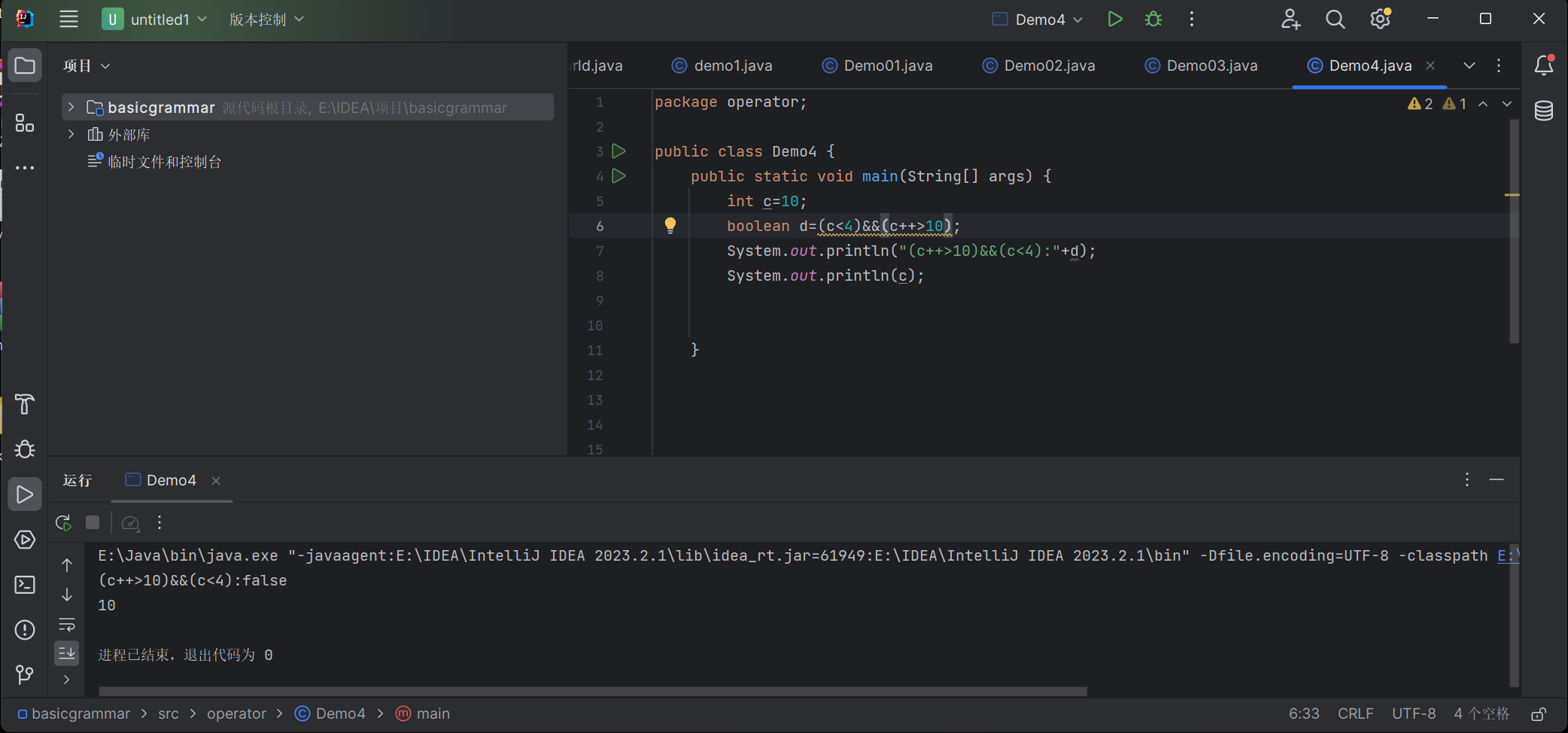Run Demo4 with the green run button
Screen dimensions: 1568x733
pyautogui.click(x=1114, y=20)
